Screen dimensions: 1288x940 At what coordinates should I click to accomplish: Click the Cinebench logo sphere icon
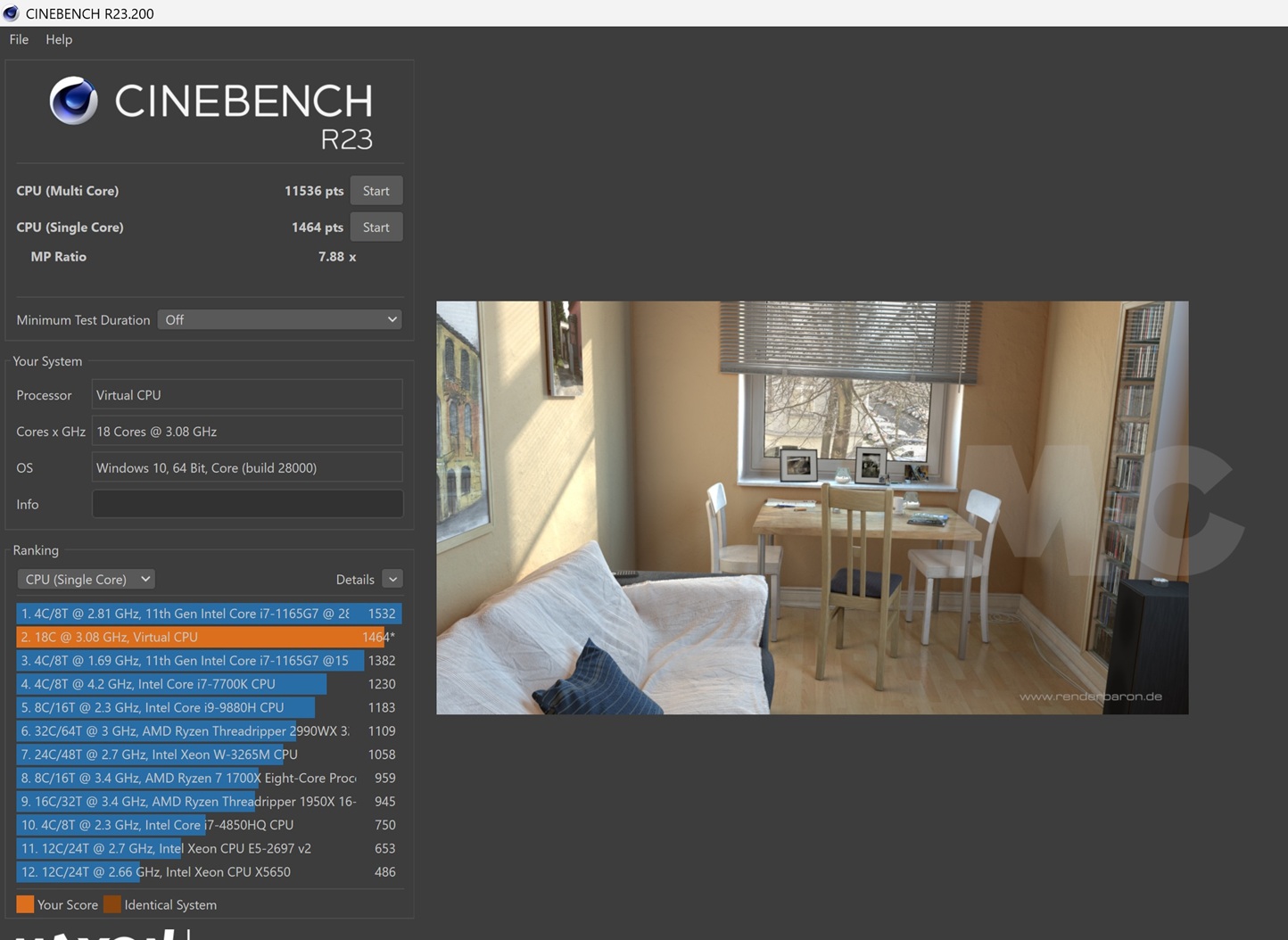74,100
